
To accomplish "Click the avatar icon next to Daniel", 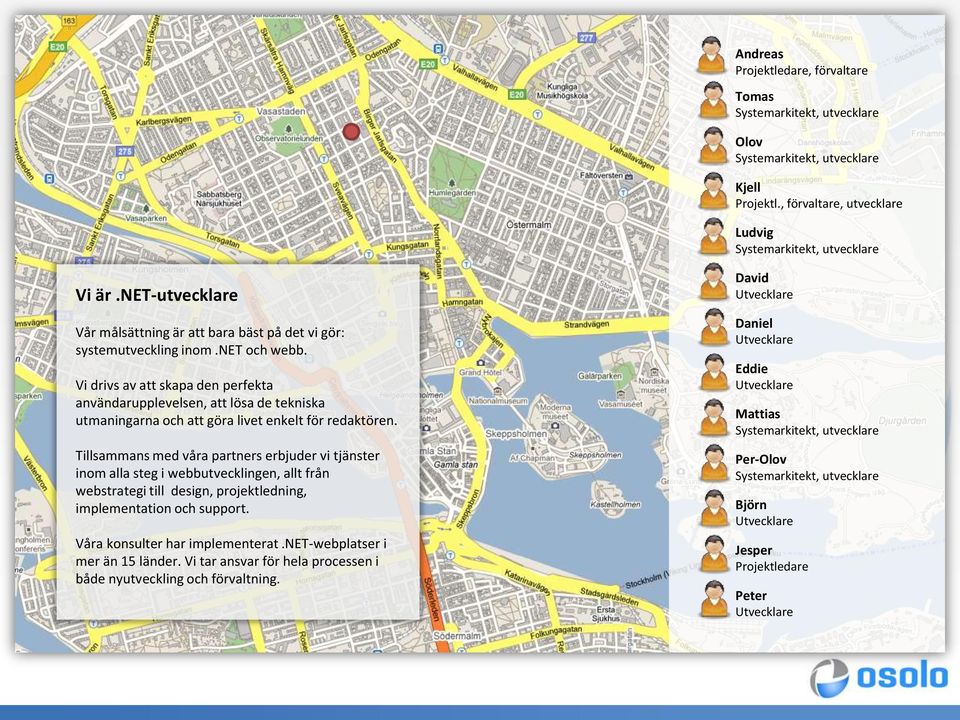I will pyautogui.click(x=713, y=327).
